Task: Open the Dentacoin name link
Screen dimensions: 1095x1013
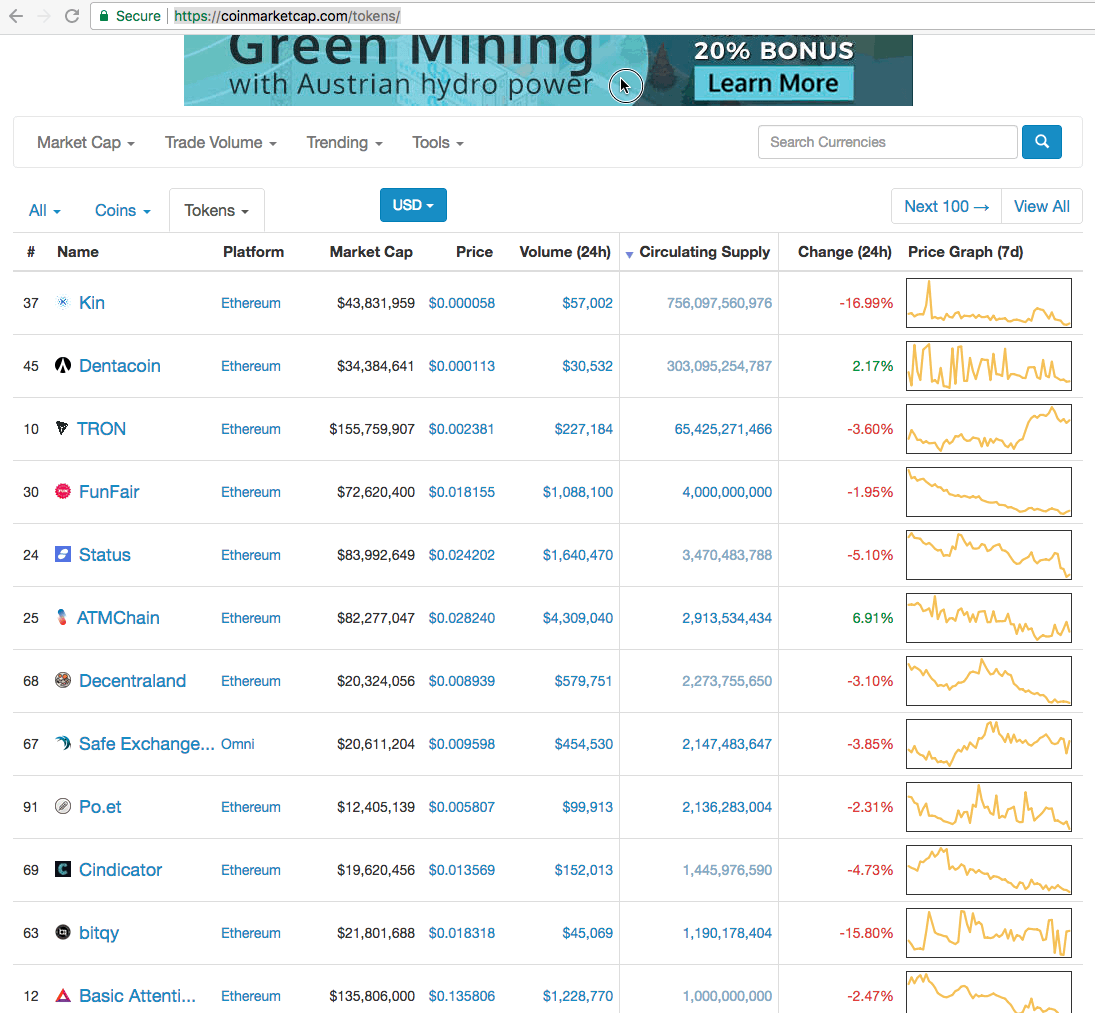Action: coord(119,365)
